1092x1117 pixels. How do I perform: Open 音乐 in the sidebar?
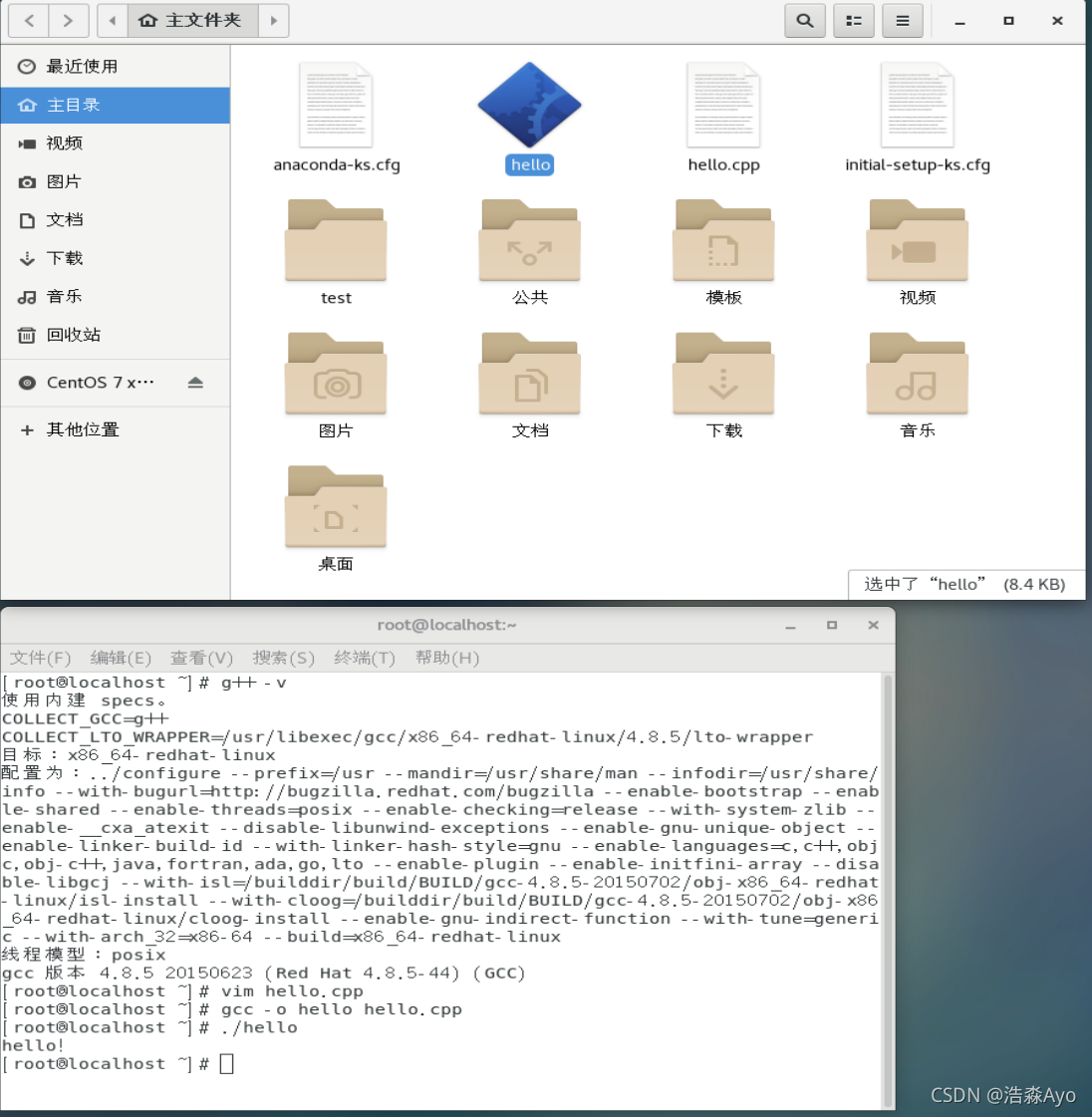[x=116, y=296]
